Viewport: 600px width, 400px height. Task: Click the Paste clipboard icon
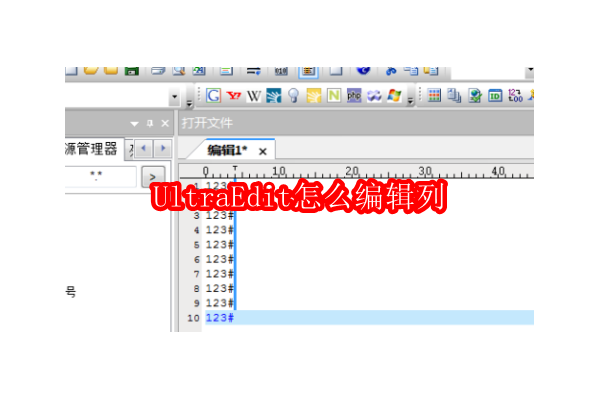(431, 71)
